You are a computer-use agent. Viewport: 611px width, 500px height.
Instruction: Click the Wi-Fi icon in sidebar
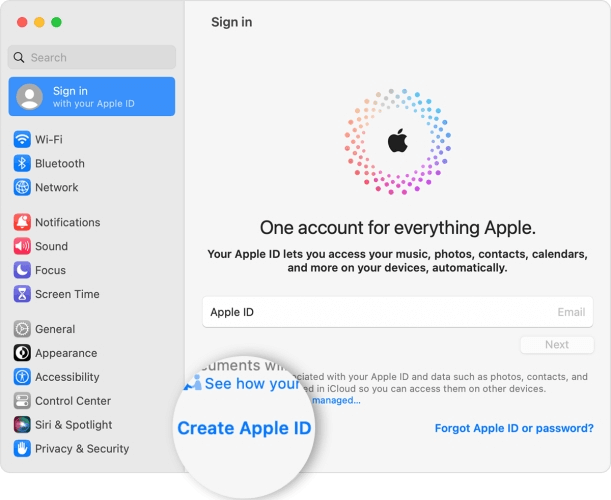22,139
